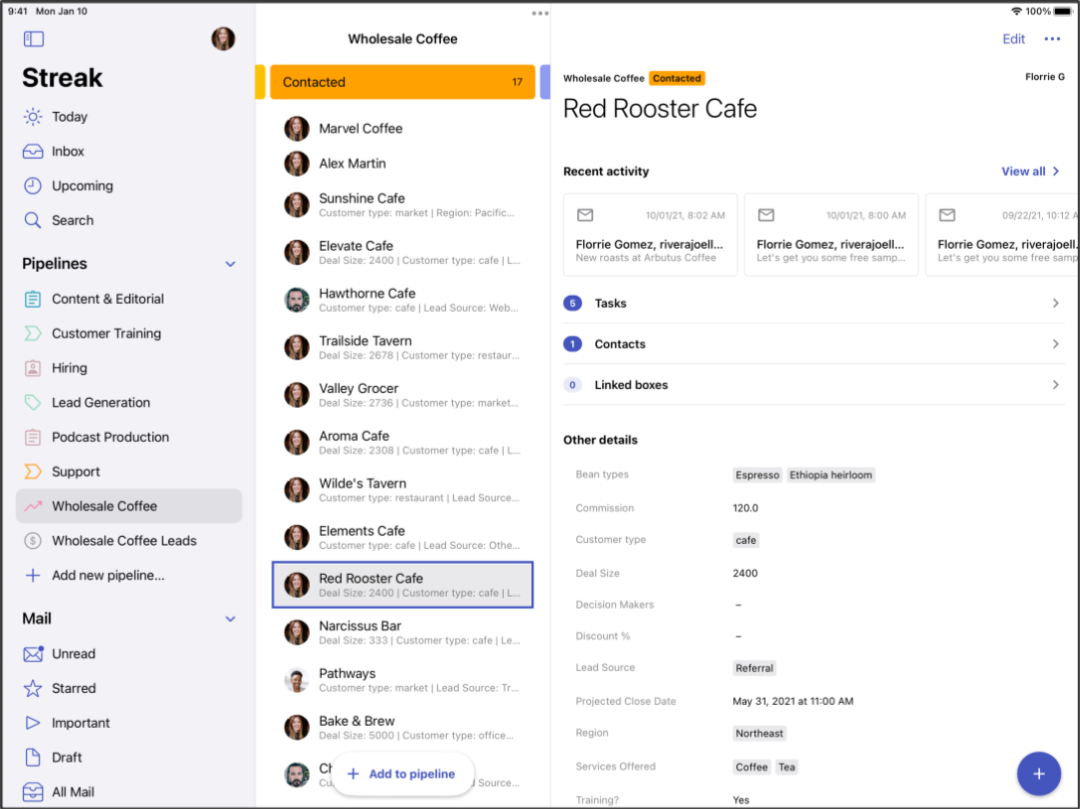Expand the Tasks row
Viewport: 1080px width, 809px height.
pos(813,304)
